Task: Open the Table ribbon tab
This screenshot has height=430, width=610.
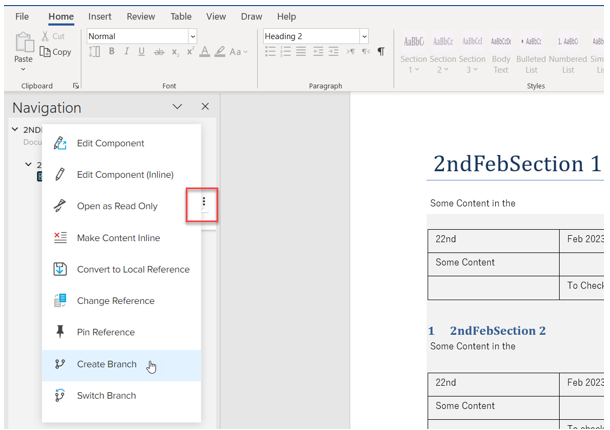Action: pyautogui.click(x=181, y=16)
